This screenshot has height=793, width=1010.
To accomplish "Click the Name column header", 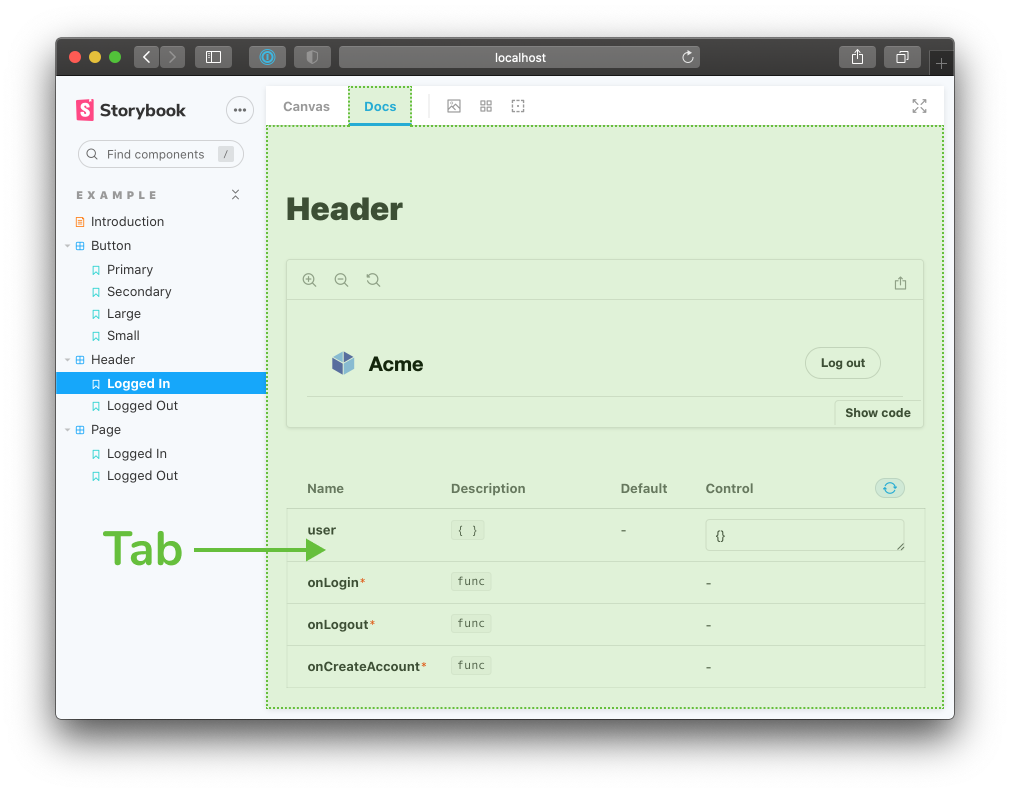I will 325,489.
